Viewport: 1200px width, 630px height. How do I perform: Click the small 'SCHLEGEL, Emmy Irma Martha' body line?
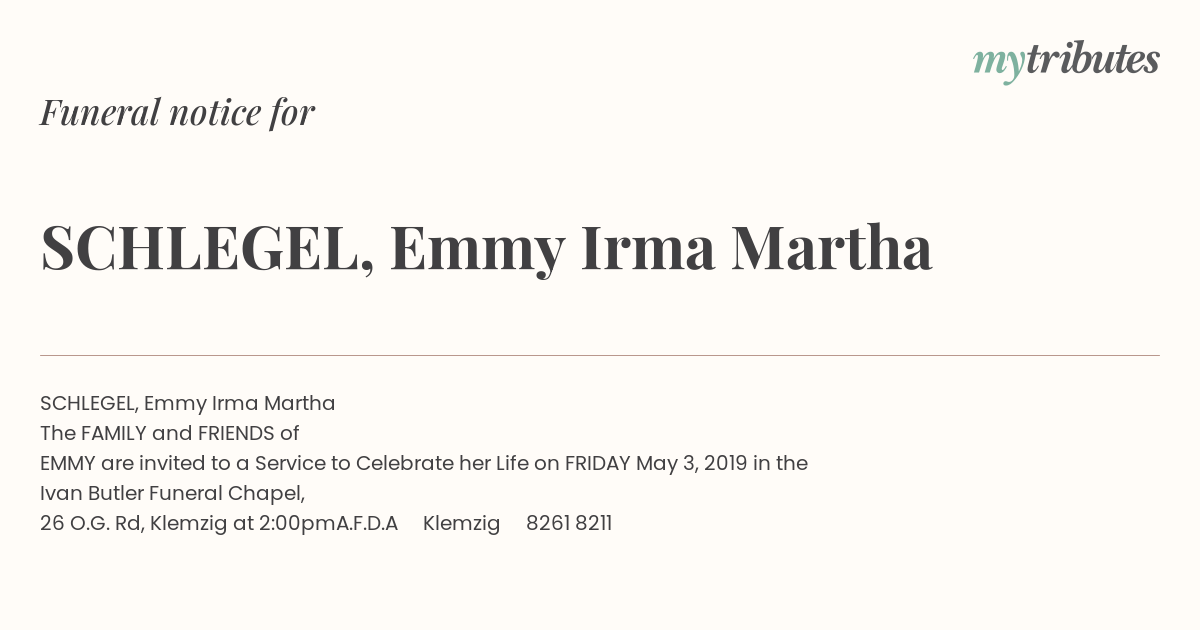(x=188, y=403)
